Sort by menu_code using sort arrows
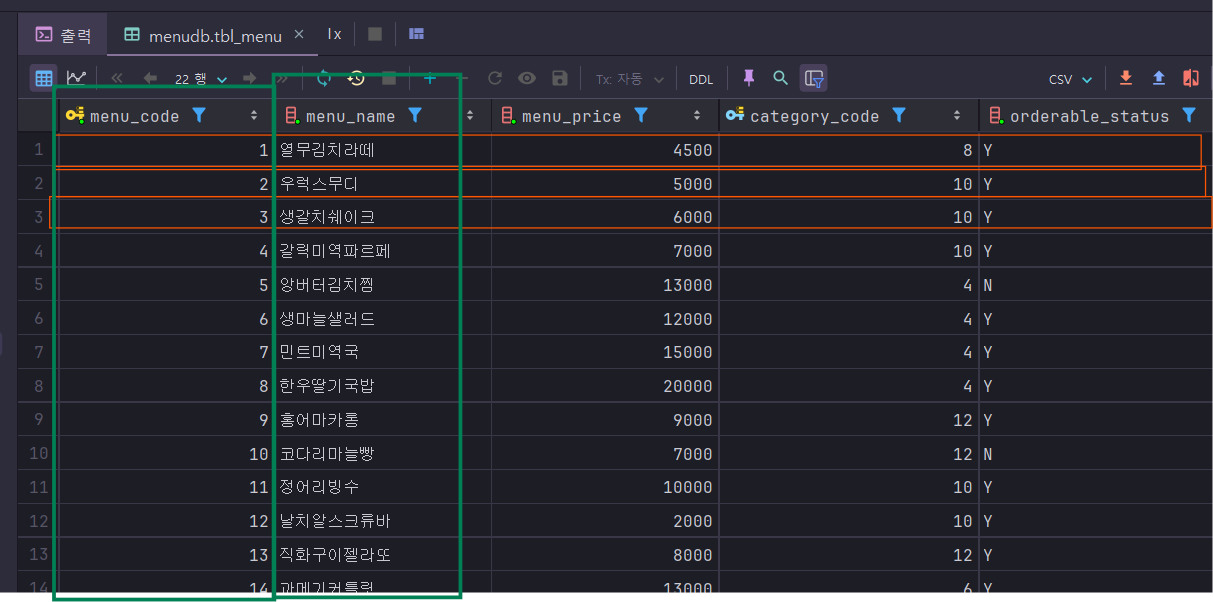Viewport: 1213px width, 602px height. [x=254, y=116]
